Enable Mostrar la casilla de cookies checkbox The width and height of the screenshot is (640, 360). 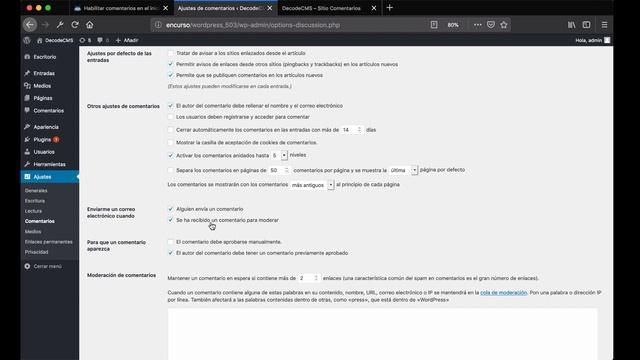pos(171,142)
